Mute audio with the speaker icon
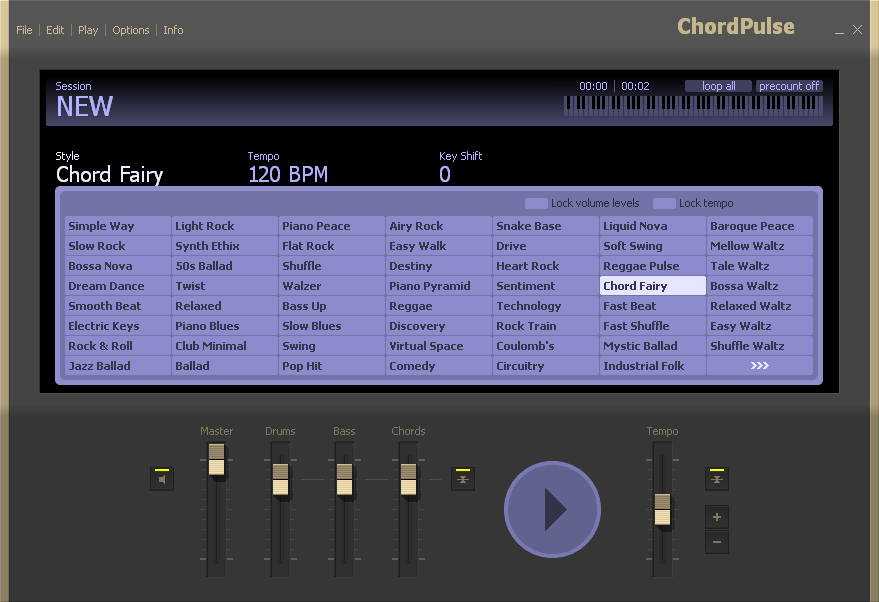 pos(162,479)
